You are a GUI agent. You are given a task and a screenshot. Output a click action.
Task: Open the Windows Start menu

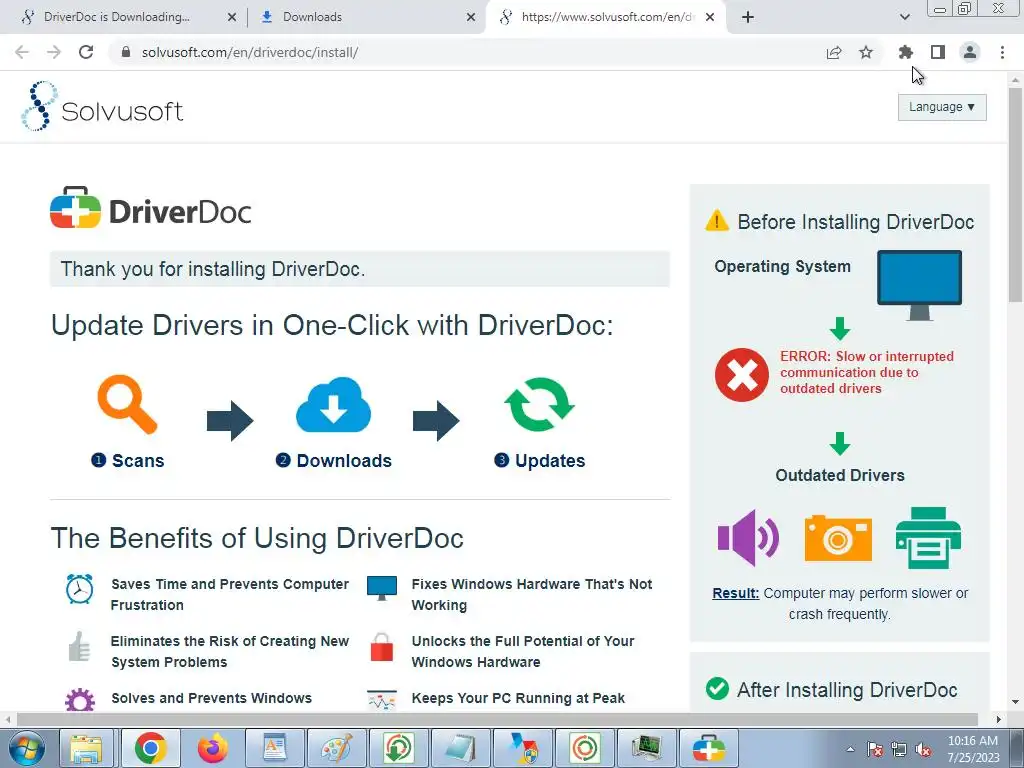point(26,748)
